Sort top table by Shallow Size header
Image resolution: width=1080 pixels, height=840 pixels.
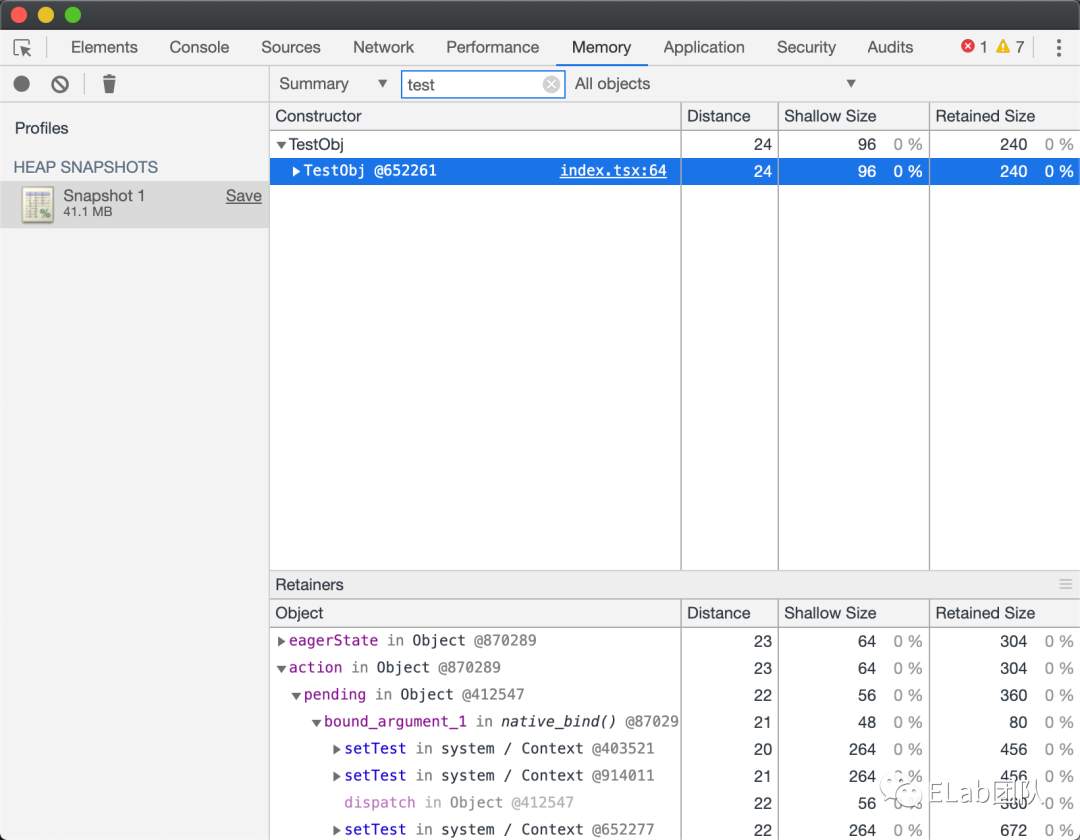[x=853, y=116]
